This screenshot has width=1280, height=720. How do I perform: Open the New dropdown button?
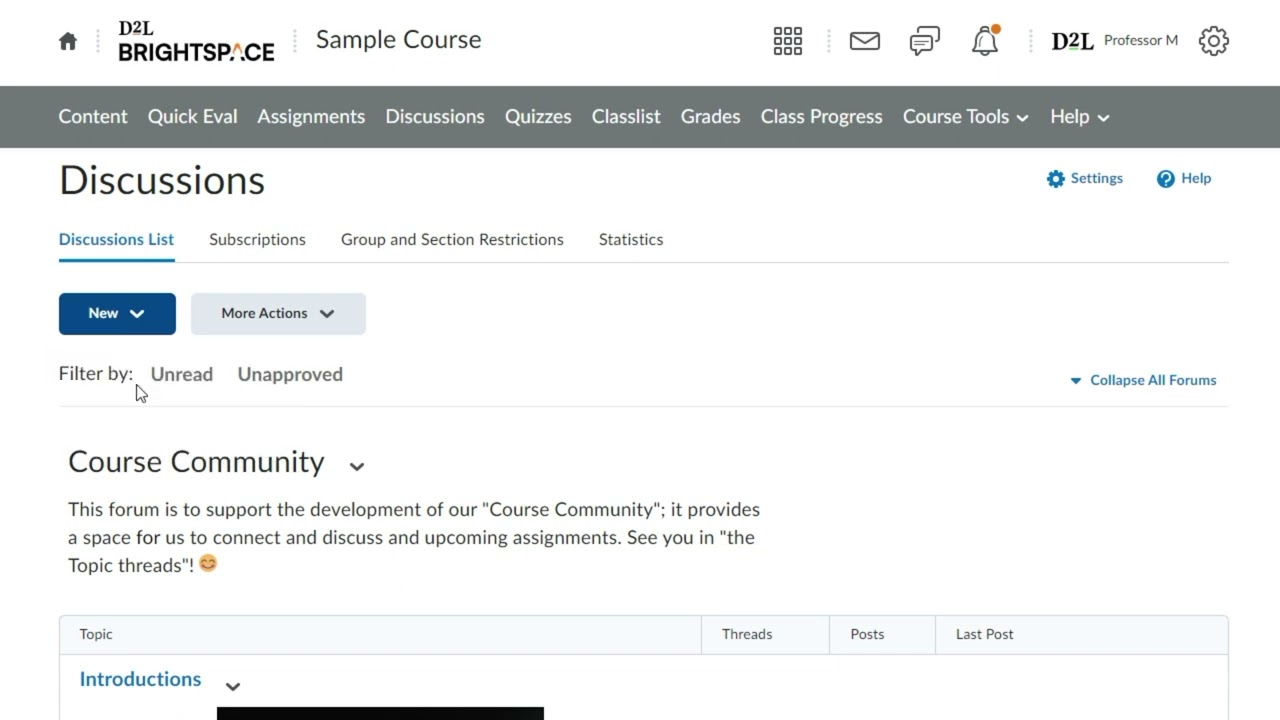[117, 313]
